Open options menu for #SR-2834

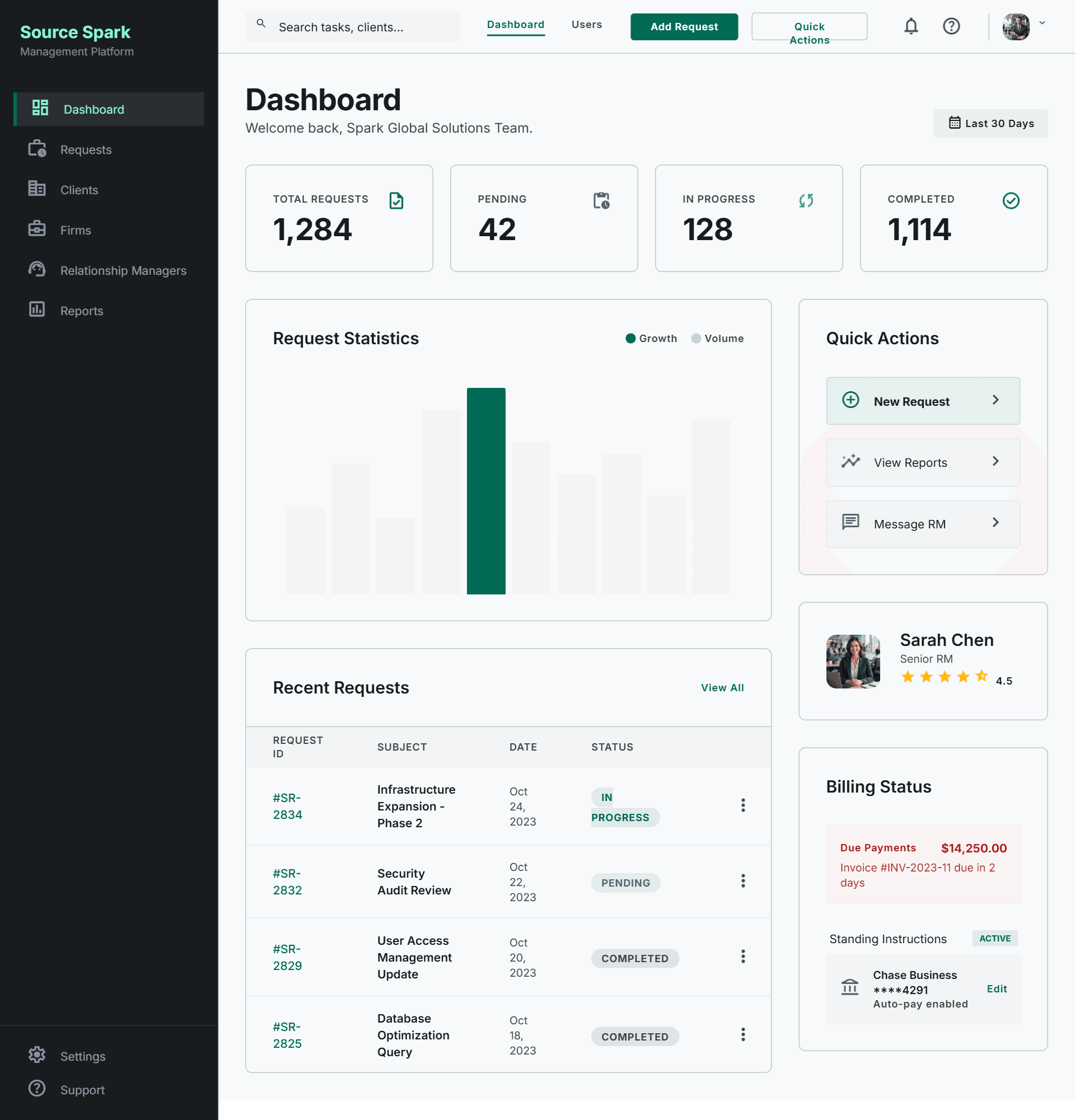(x=743, y=805)
